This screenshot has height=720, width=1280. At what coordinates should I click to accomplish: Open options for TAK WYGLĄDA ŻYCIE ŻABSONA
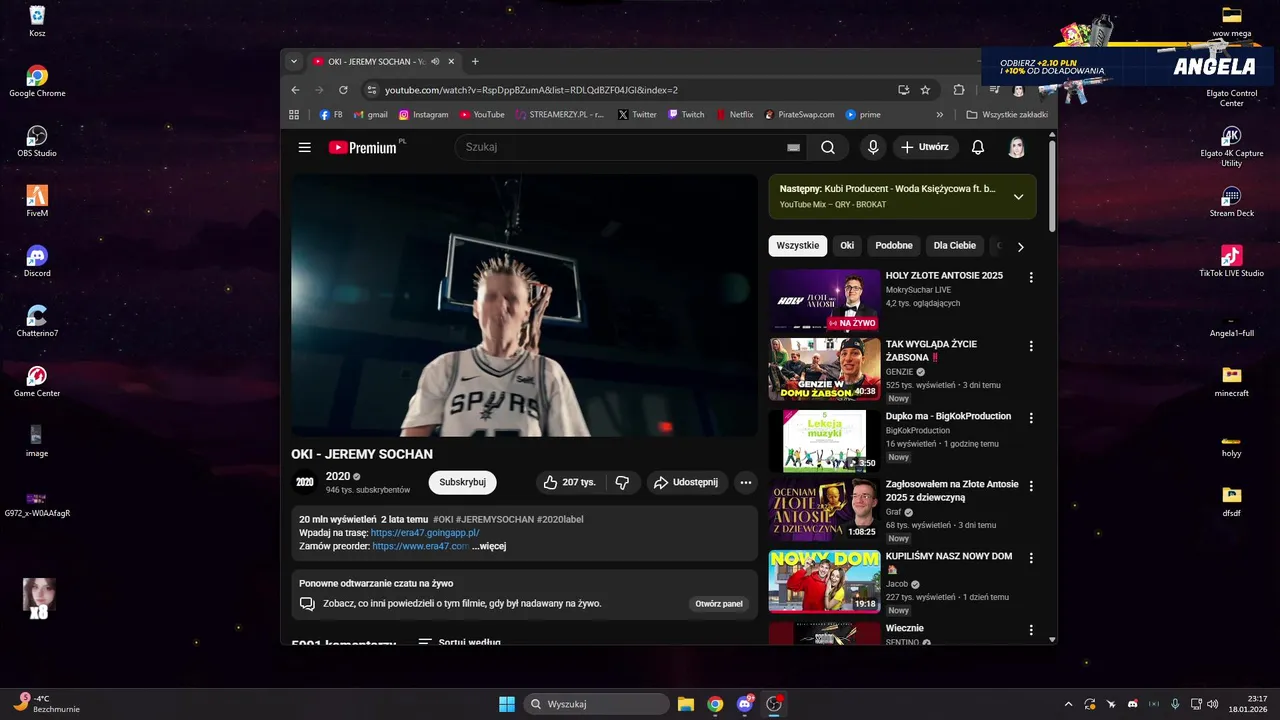[1031, 346]
